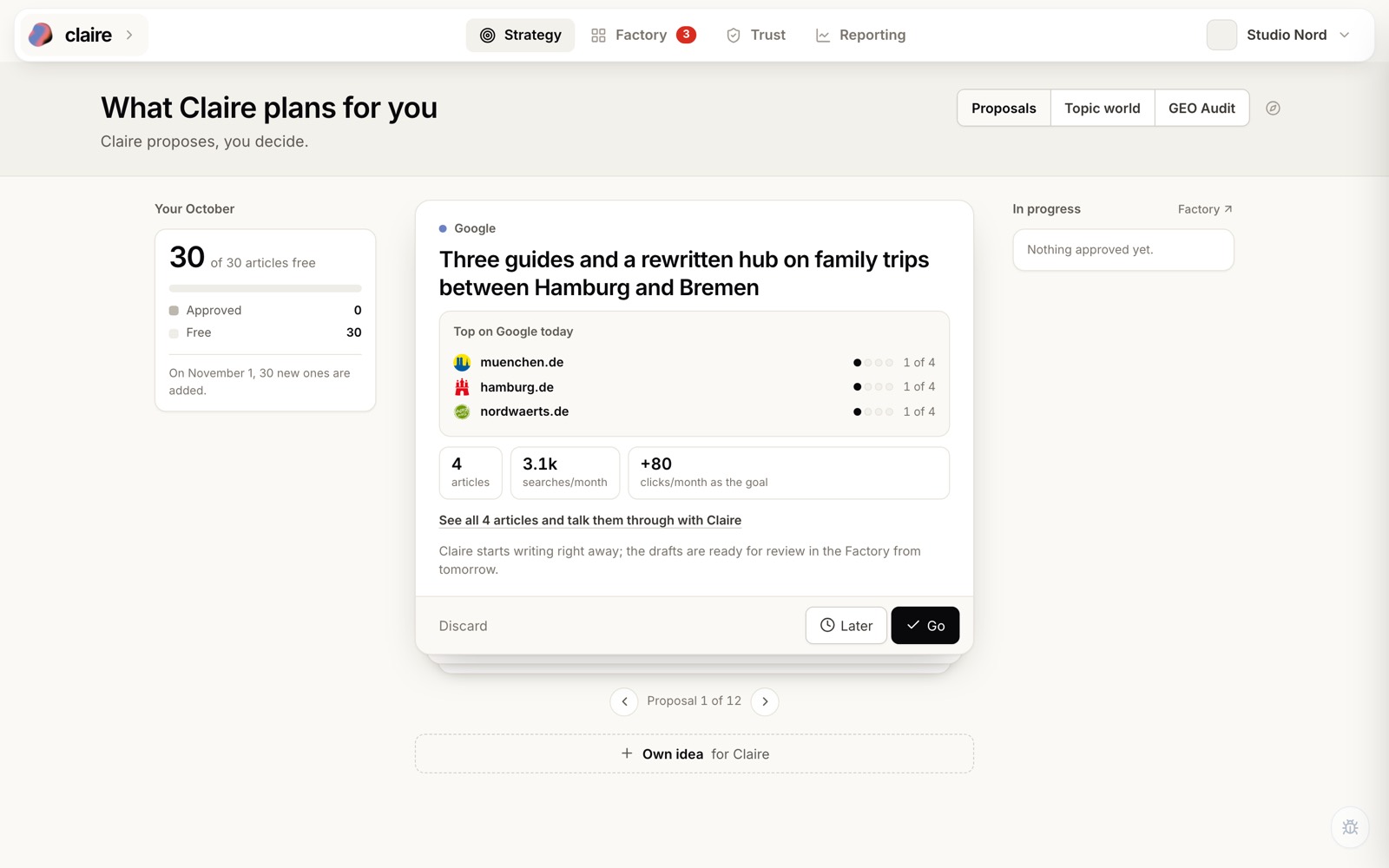The width and height of the screenshot is (1389, 868).
Task: Postpone proposal with Later button
Action: coord(846,626)
